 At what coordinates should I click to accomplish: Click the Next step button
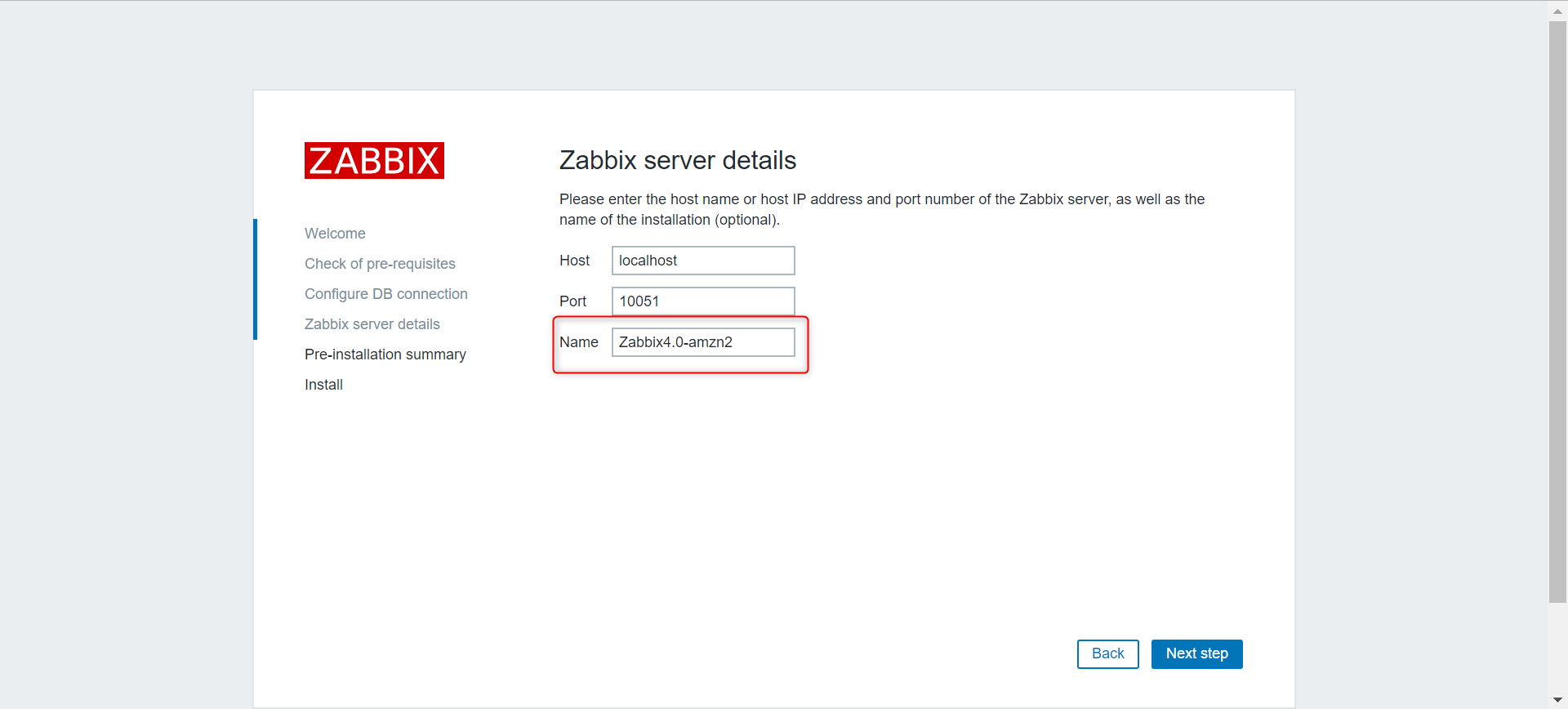pos(1197,654)
